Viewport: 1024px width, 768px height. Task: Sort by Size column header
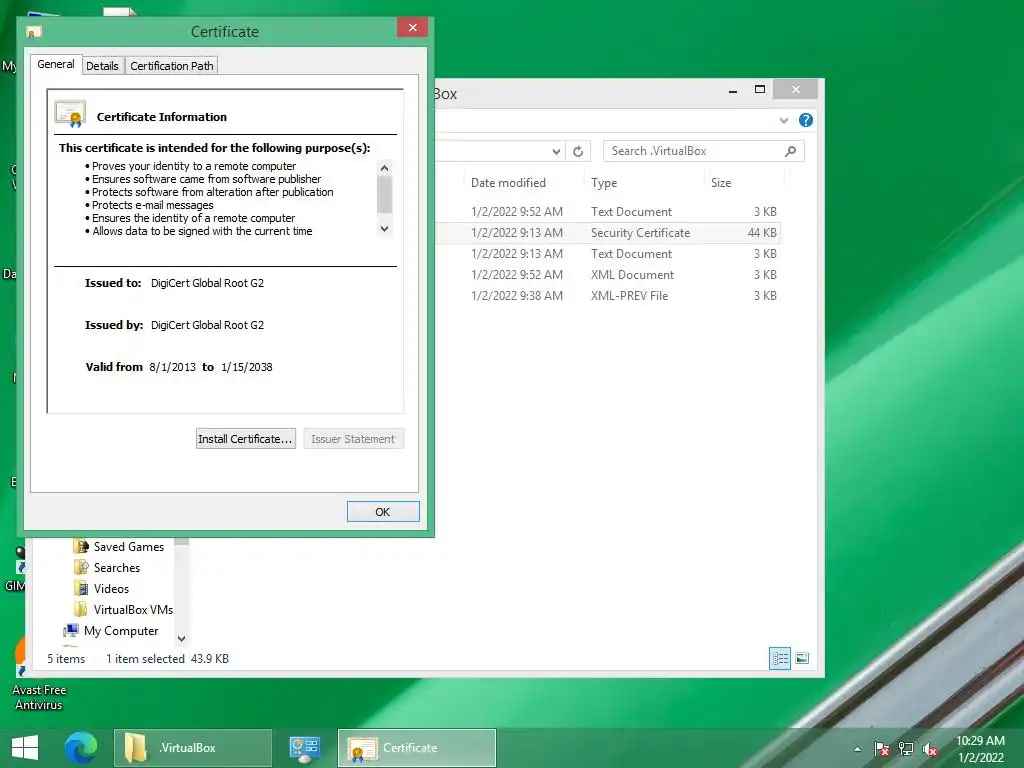(721, 183)
